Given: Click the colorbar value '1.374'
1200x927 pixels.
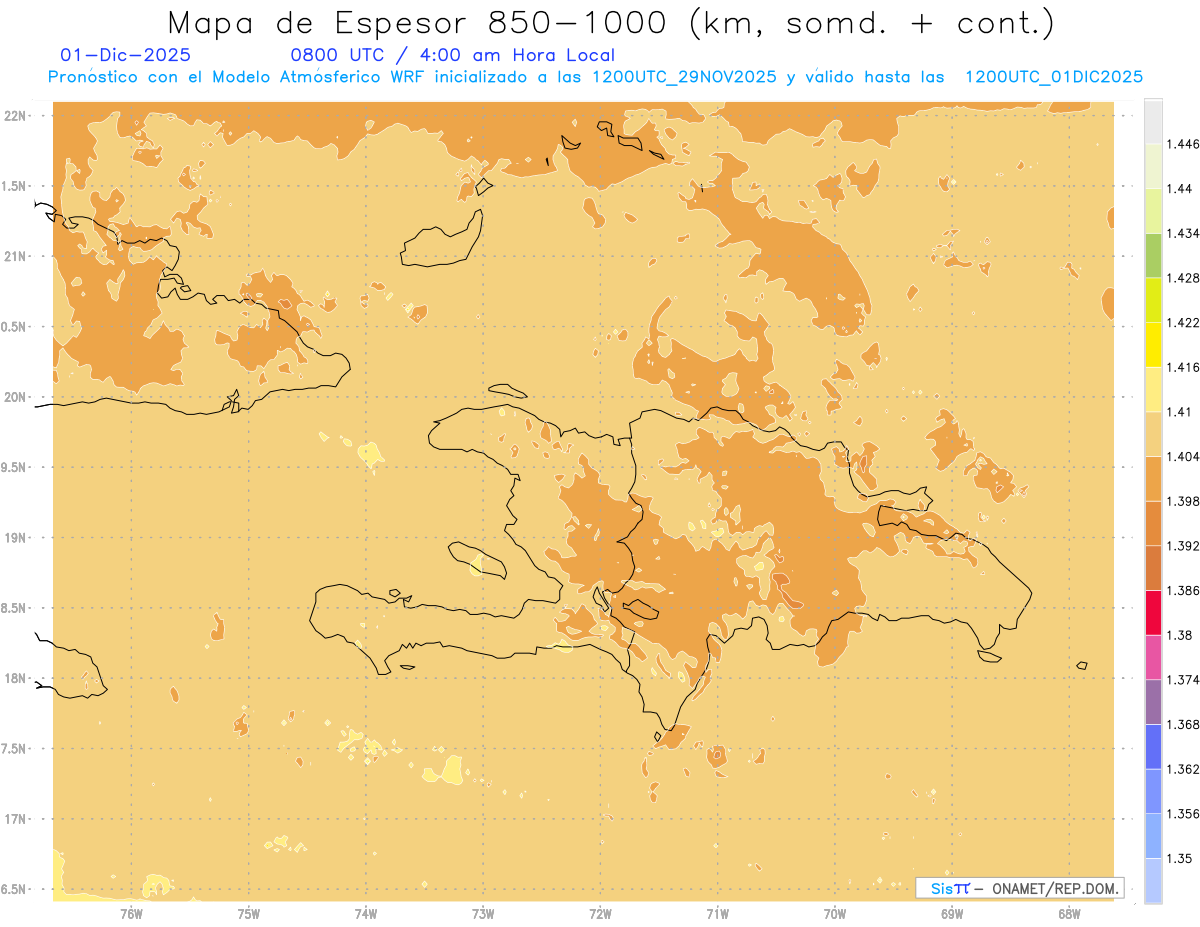Looking at the screenshot, I should (1184, 680).
